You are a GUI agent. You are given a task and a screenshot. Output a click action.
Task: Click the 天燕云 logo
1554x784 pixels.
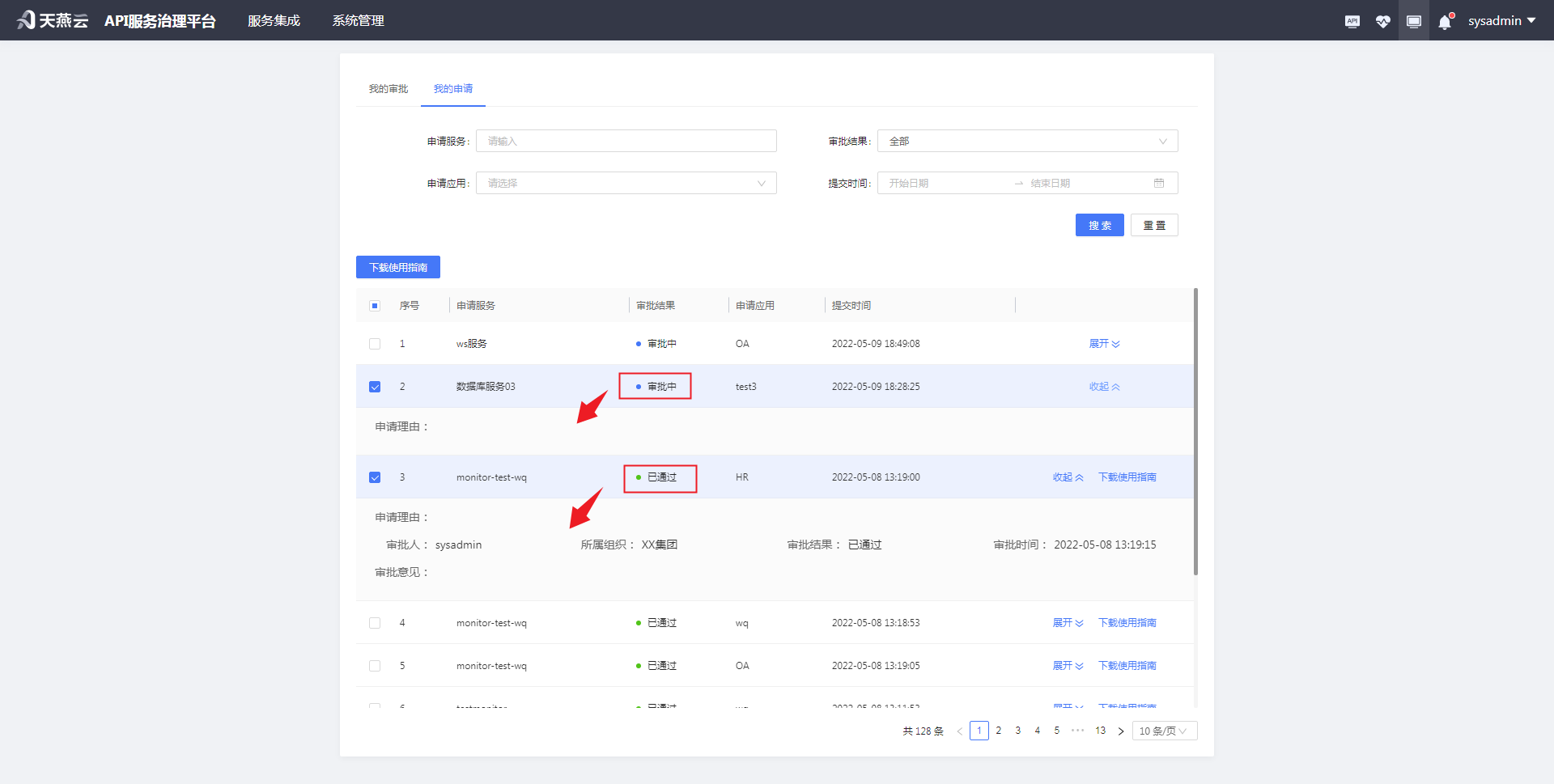point(52,20)
